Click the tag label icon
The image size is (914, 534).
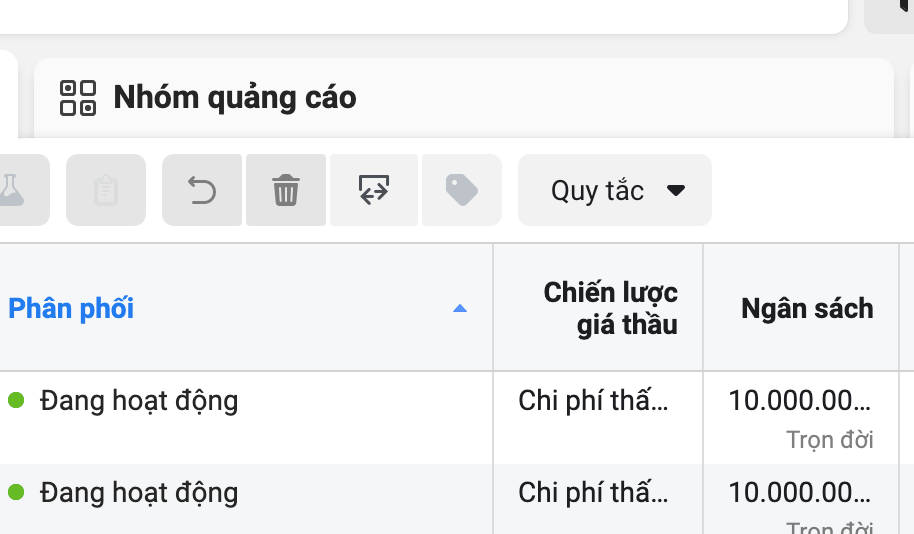point(462,190)
